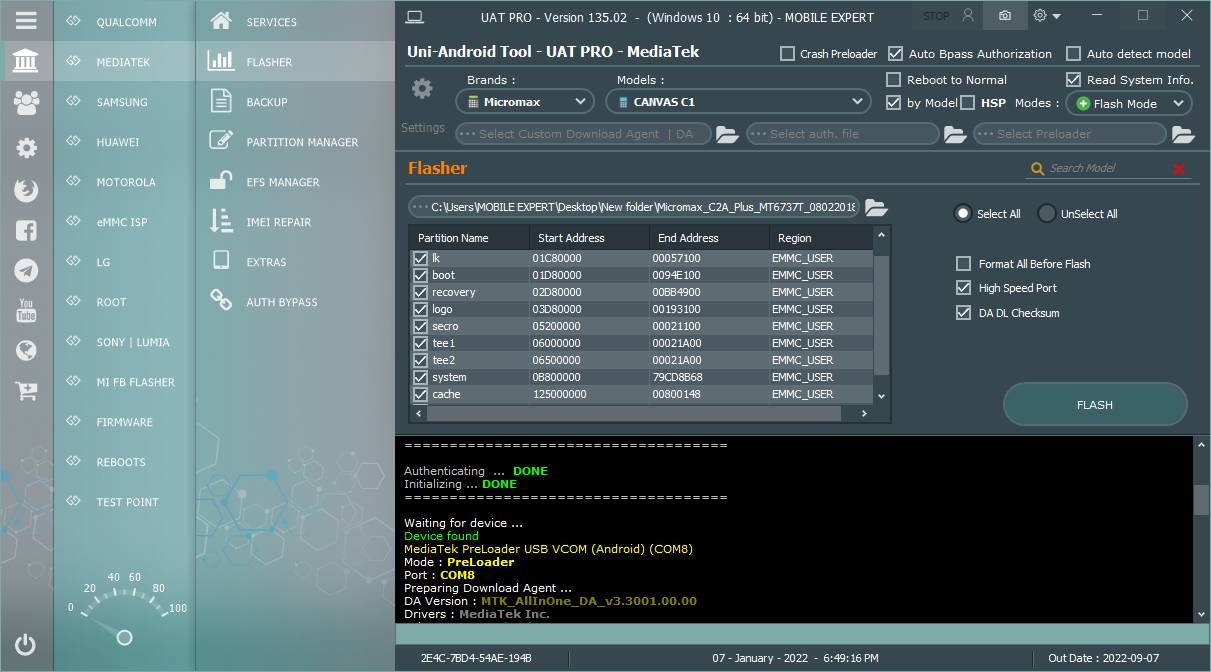
Task: Click the bank building icon in sidebar
Action: click(x=26, y=62)
